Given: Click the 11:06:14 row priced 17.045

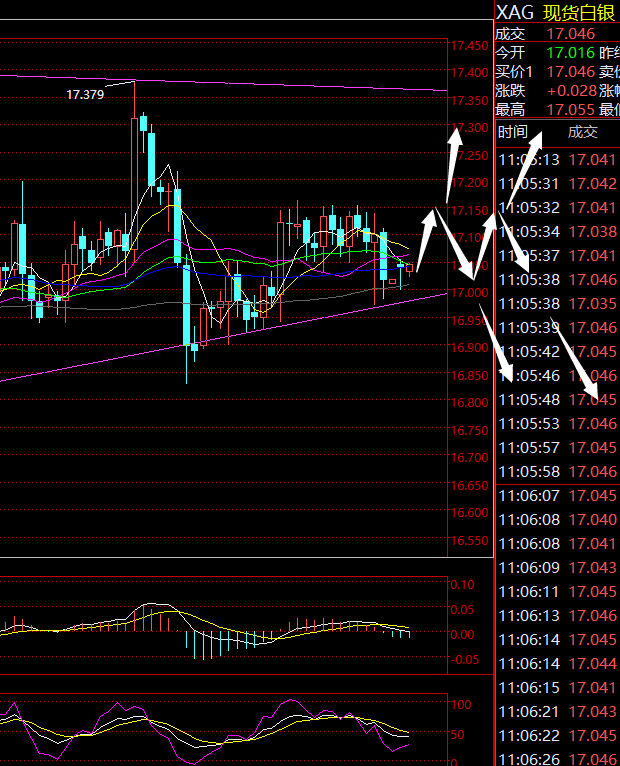Looking at the screenshot, I should 558,639.
